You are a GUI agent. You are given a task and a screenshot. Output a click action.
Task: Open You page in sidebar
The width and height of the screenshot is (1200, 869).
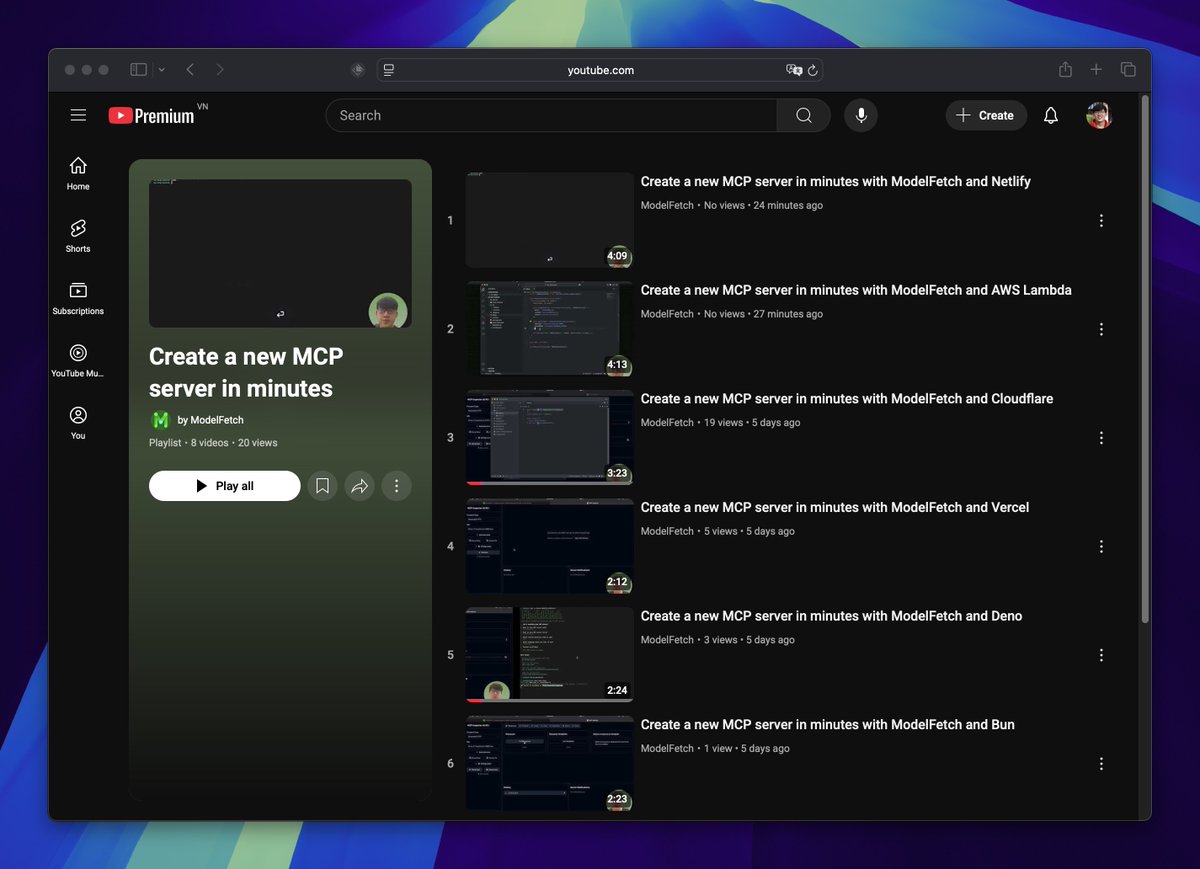click(x=78, y=422)
